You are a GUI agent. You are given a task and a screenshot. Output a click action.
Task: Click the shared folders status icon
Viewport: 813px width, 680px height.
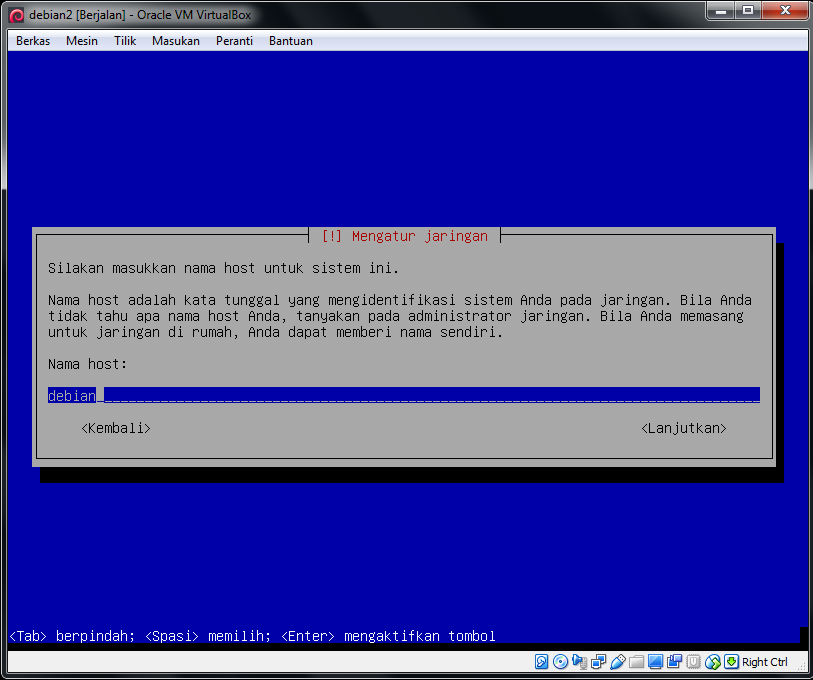click(636, 661)
